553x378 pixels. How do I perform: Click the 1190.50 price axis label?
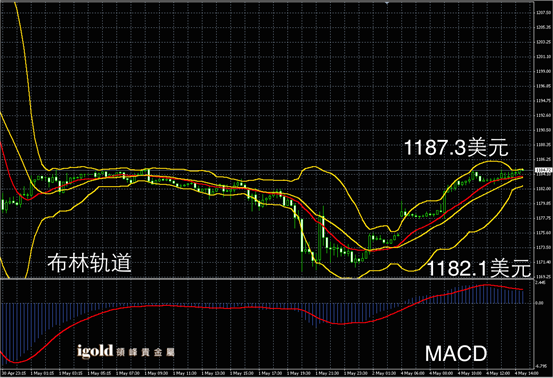click(543, 130)
